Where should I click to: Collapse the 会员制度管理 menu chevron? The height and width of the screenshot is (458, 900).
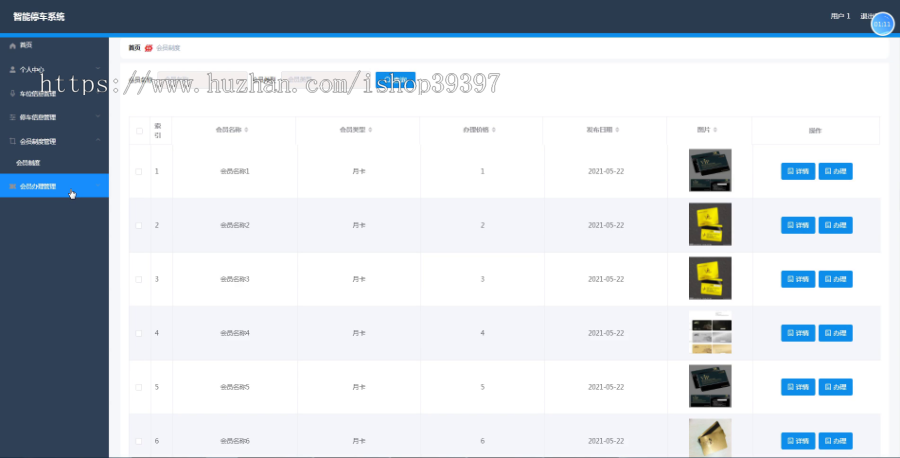[98, 141]
